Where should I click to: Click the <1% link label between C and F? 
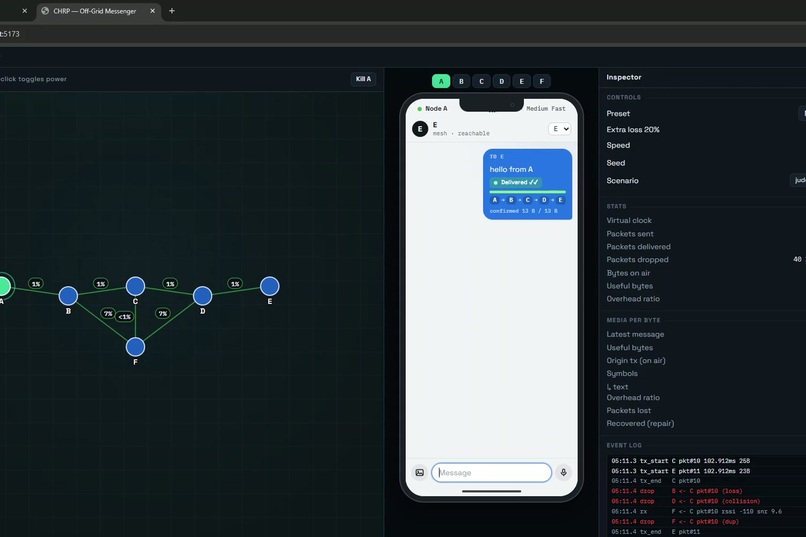(124, 317)
